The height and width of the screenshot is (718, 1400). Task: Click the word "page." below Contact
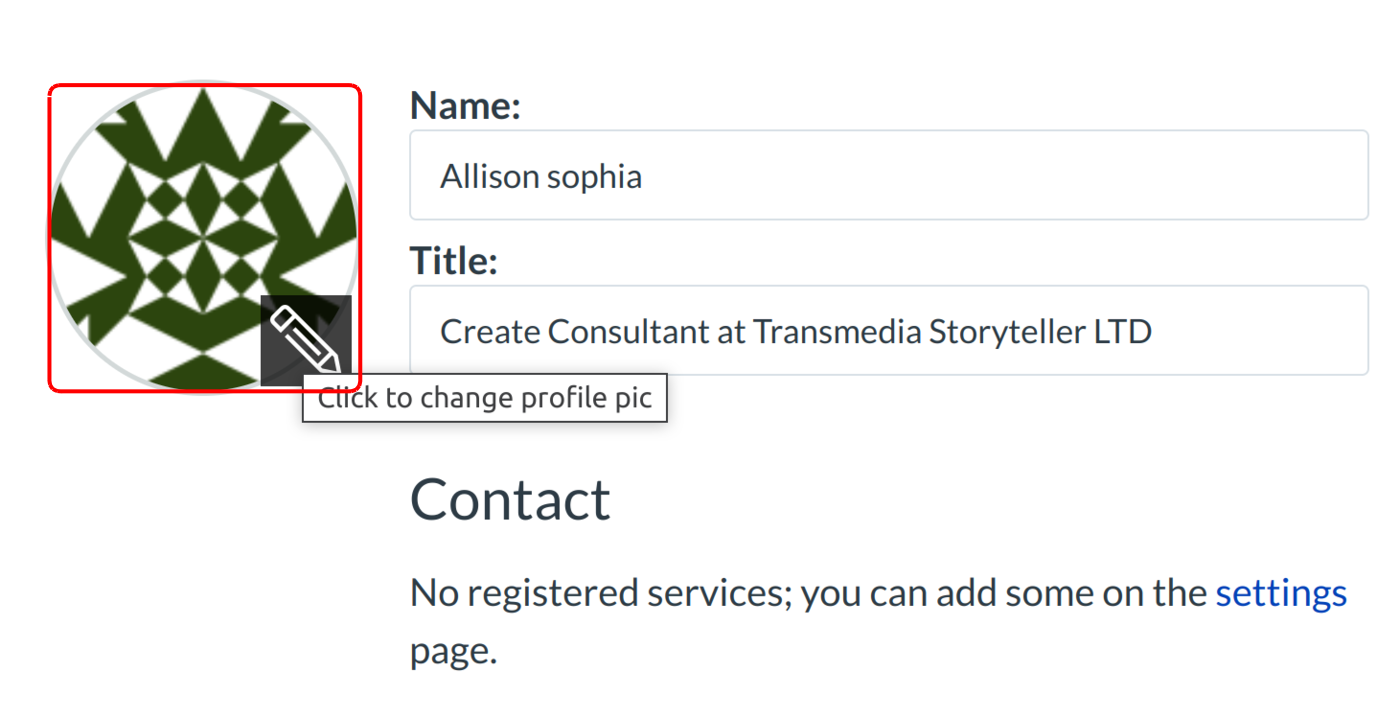click(x=453, y=651)
